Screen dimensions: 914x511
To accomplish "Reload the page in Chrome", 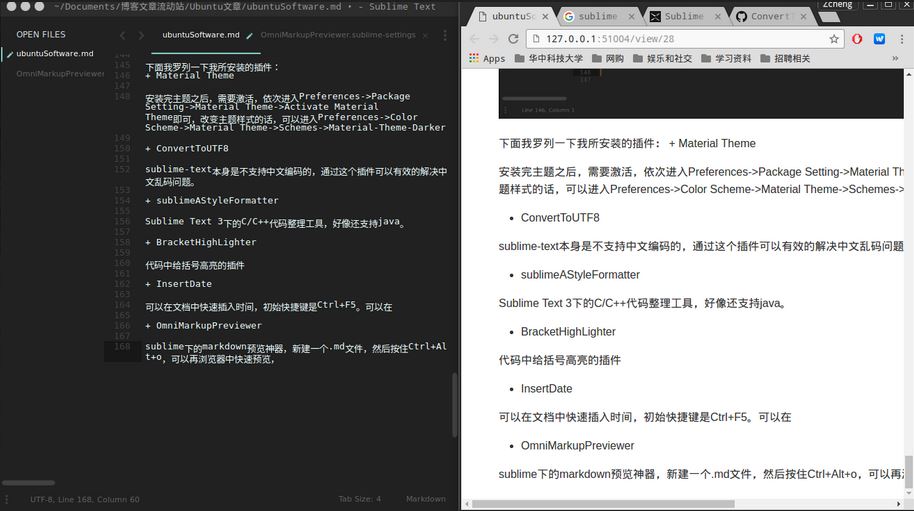I will pyautogui.click(x=513, y=39).
